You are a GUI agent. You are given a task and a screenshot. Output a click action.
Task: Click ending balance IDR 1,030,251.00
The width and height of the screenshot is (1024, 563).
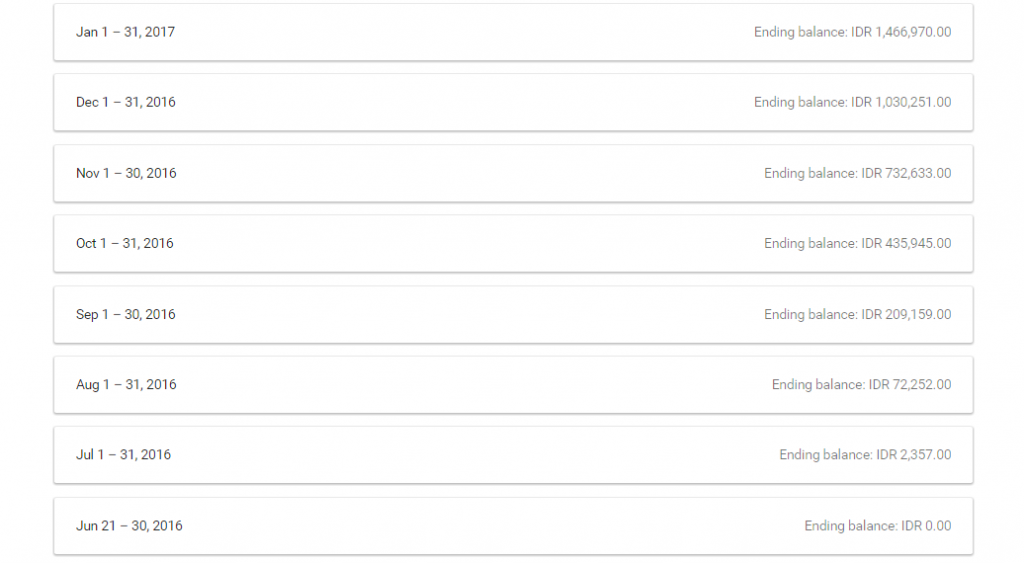coord(852,103)
